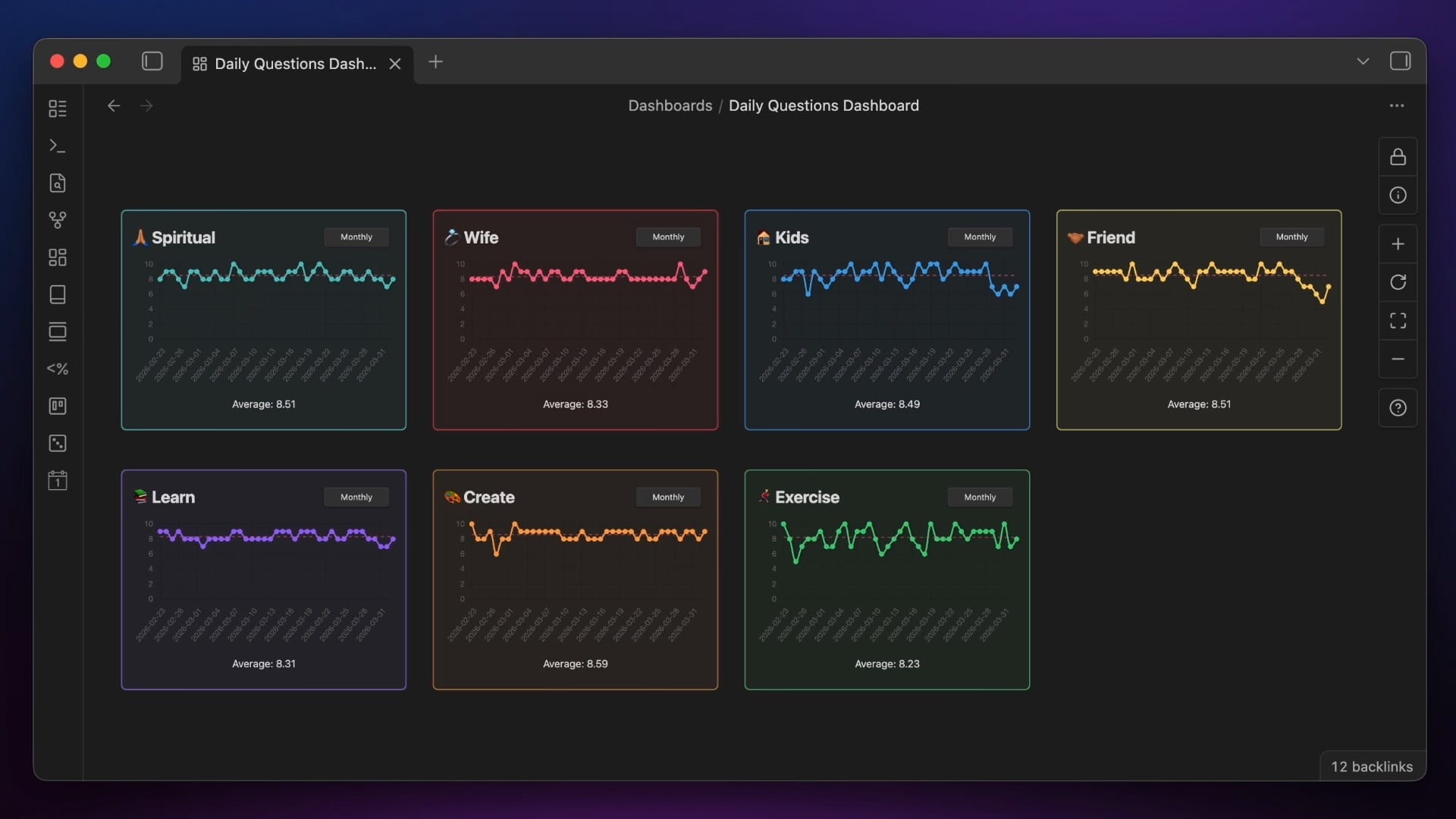Open the command terminal sidebar icon
Screen dimensions: 1456x819
coord(58,146)
